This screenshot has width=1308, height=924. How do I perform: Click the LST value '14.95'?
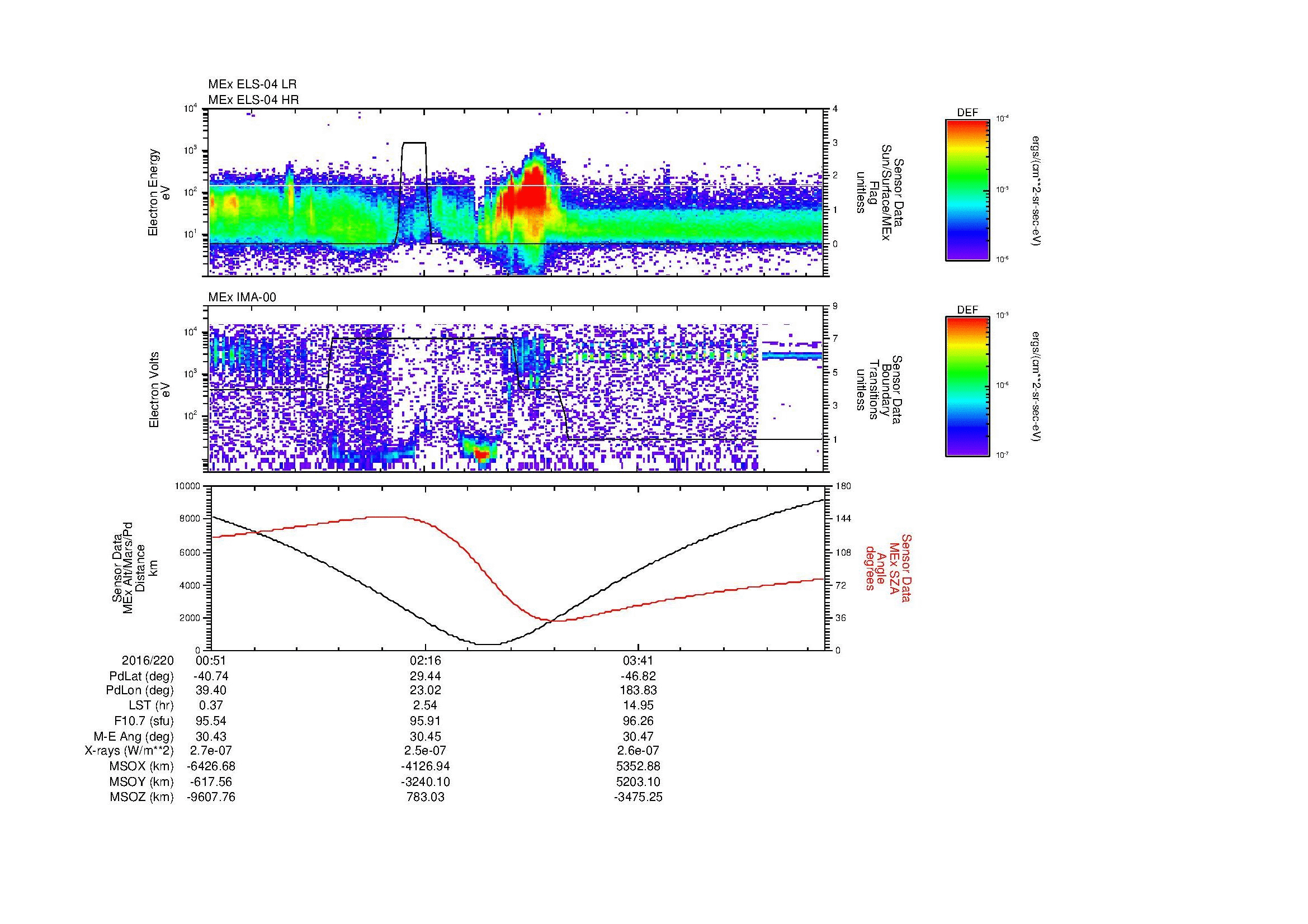(638, 705)
